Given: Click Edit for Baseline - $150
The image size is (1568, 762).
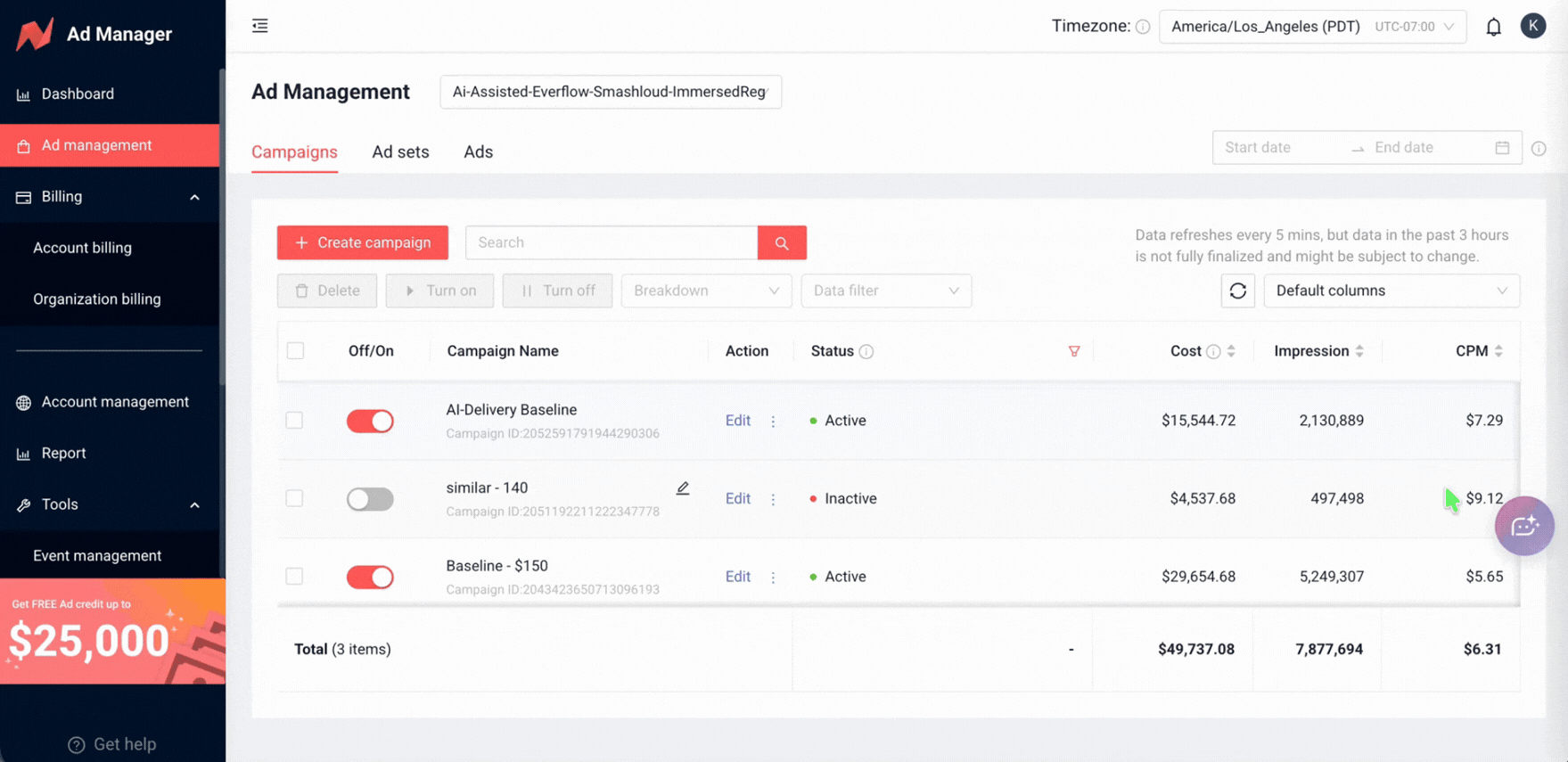Looking at the screenshot, I should tap(737, 577).
